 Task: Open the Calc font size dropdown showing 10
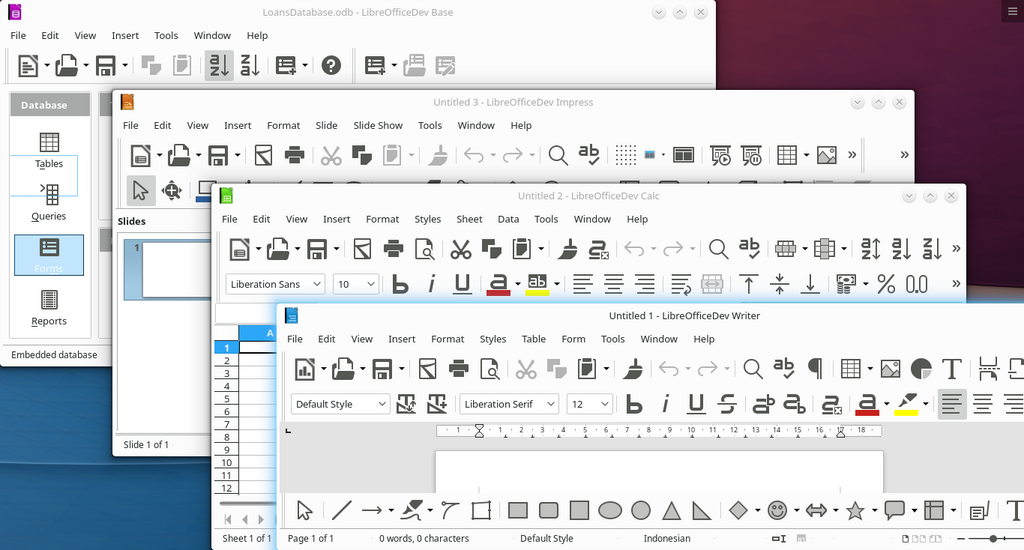pos(370,284)
